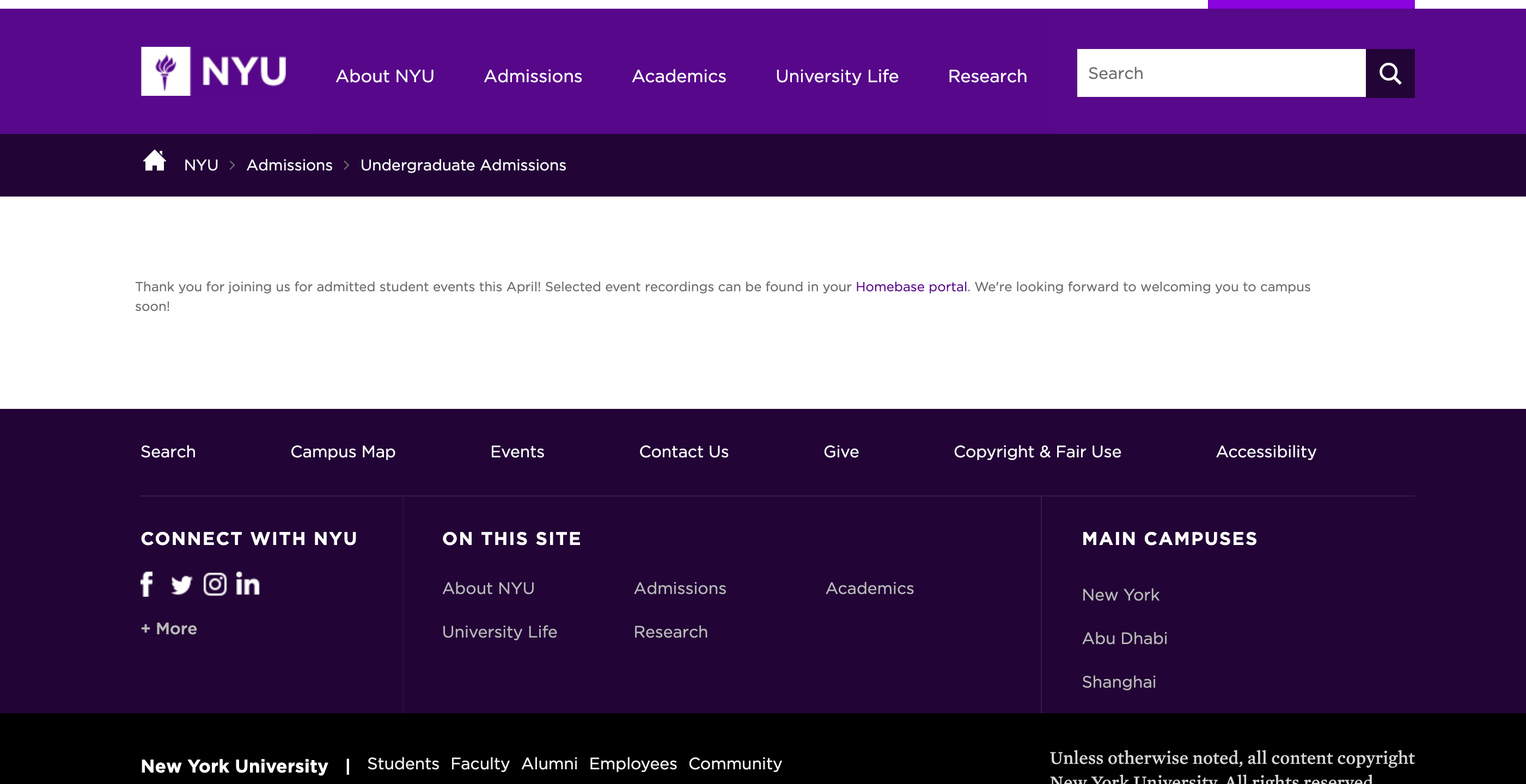This screenshot has width=1526, height=784.
Task: Open NYU's LinkedIn icon
Action: pyautogui.click(x=248, y=584)
